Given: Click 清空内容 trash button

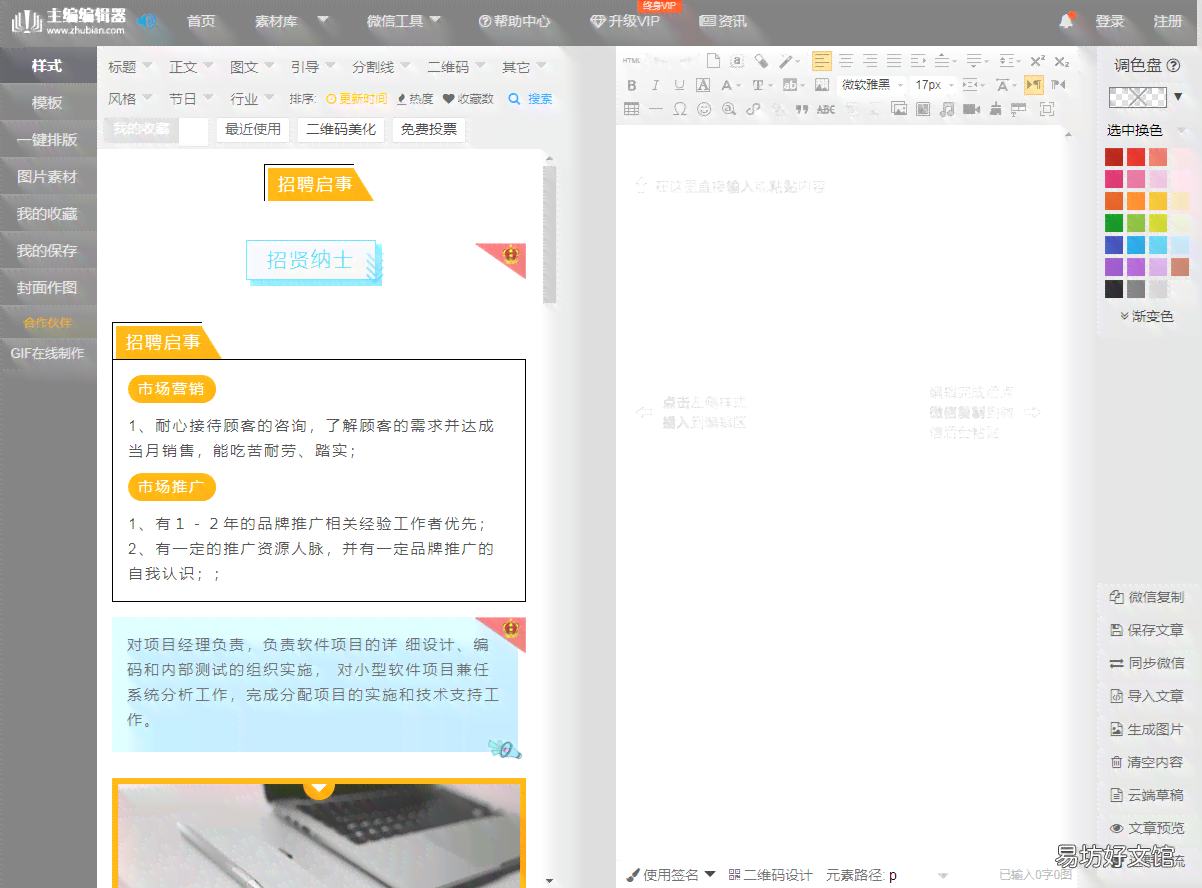Looking at the screenshot, I should 1147,762.
